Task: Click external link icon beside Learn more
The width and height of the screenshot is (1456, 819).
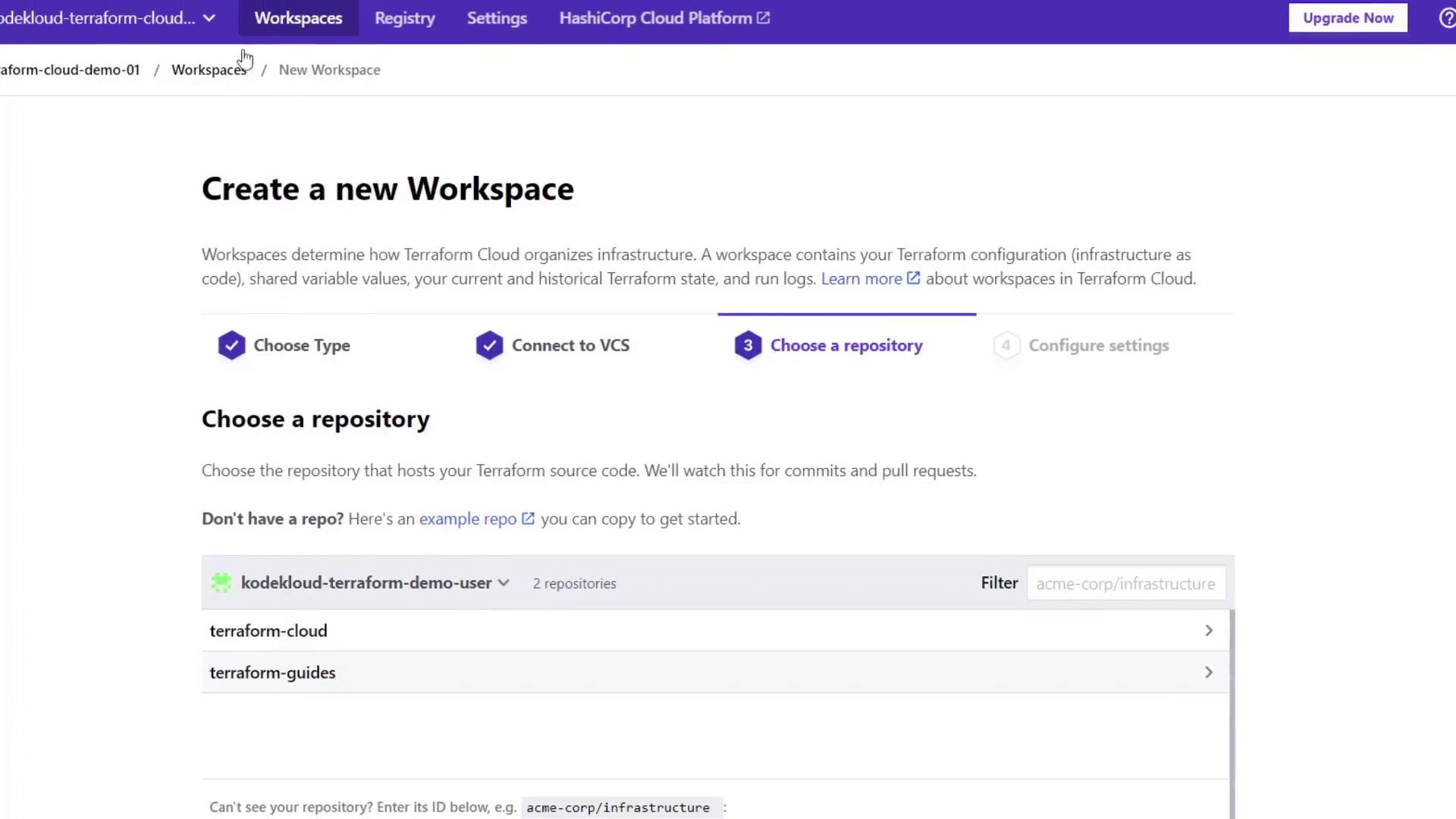Action: coord(914,279)
